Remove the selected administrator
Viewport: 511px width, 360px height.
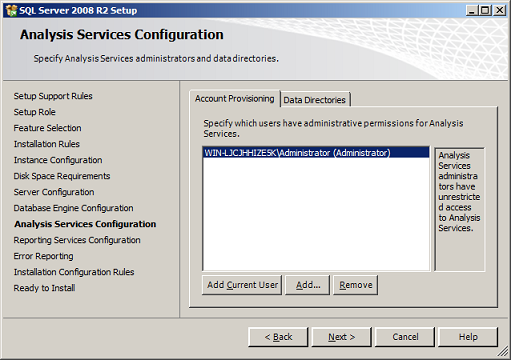coord(356,285)
